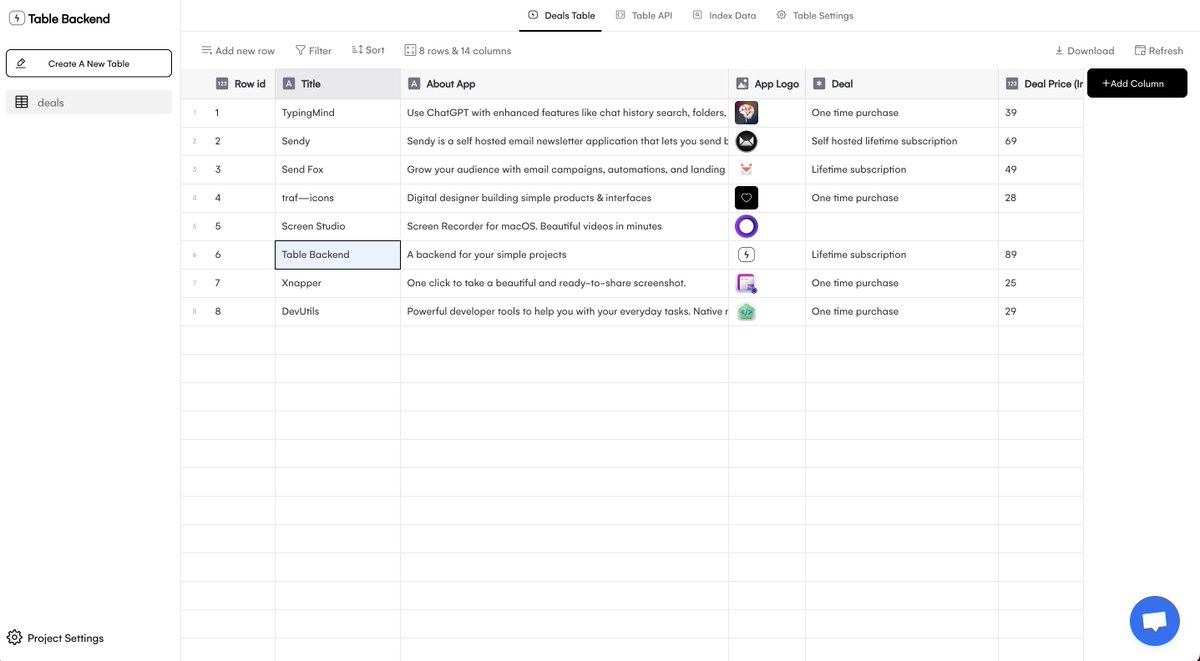Click the deal price 25 cell
Viewport: 1200px width, 661px height.
tap(1041, 283)
